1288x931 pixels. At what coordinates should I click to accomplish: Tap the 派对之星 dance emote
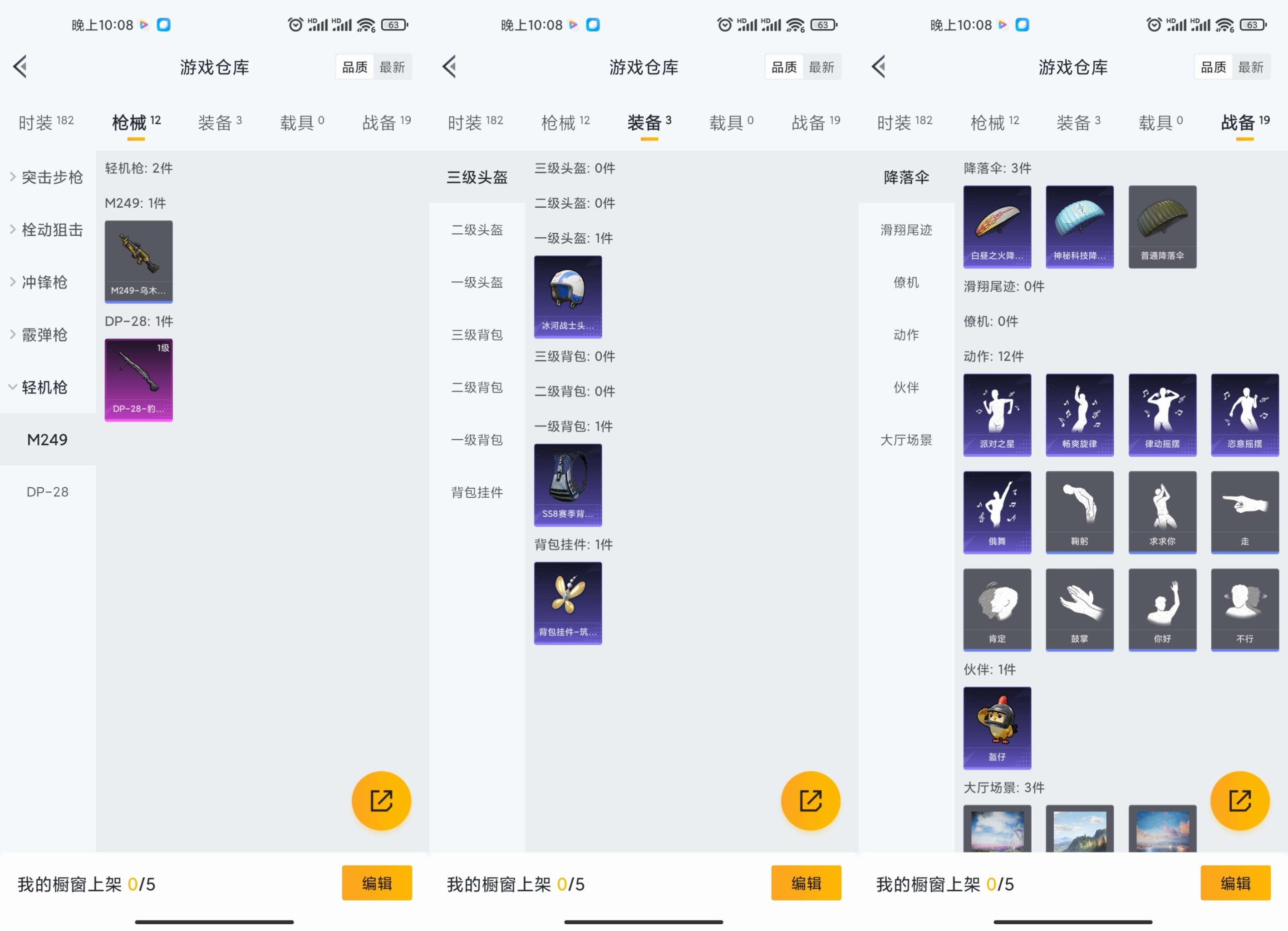click(997, 414)
